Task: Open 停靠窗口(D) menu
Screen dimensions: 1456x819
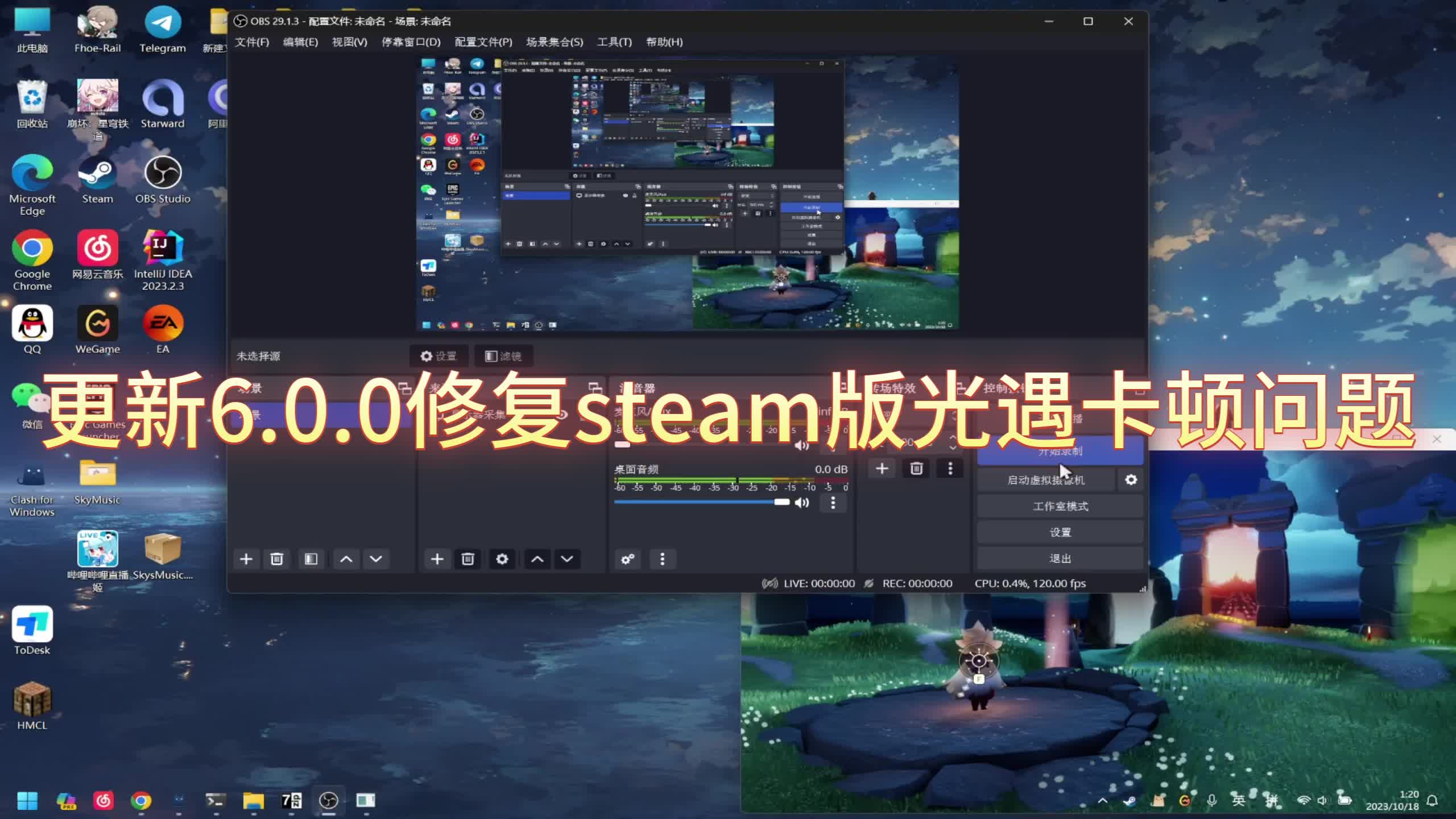Action: point(411,42)
